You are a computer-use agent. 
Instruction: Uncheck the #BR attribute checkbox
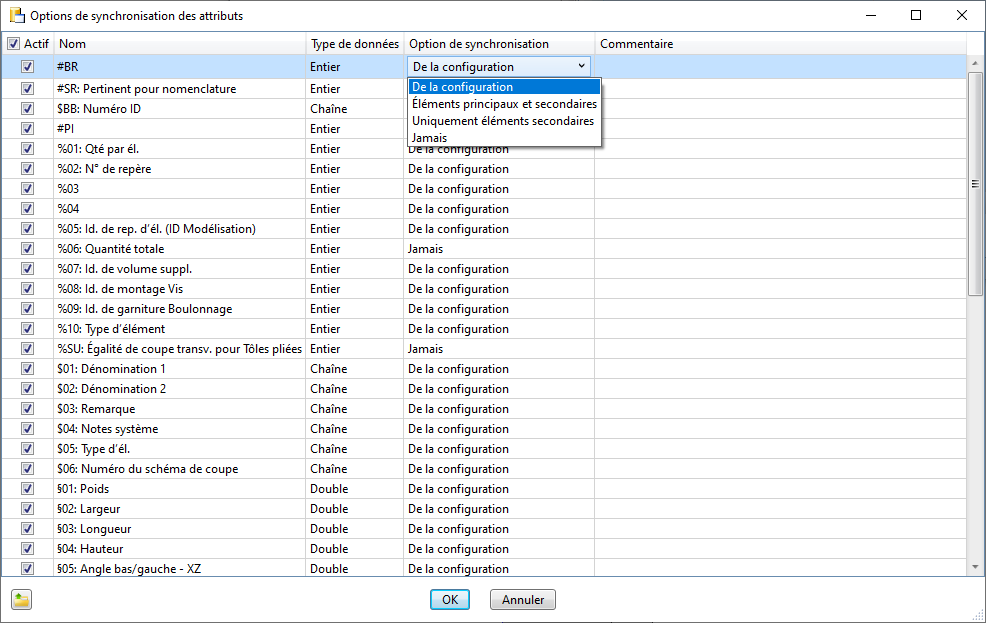click(28, 67)
